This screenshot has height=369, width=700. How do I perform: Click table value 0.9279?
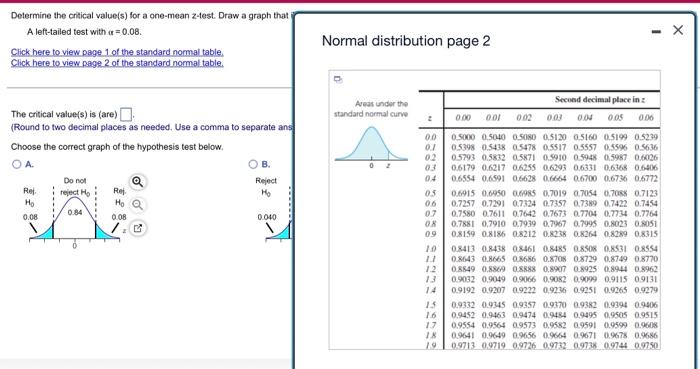point(646,290)
